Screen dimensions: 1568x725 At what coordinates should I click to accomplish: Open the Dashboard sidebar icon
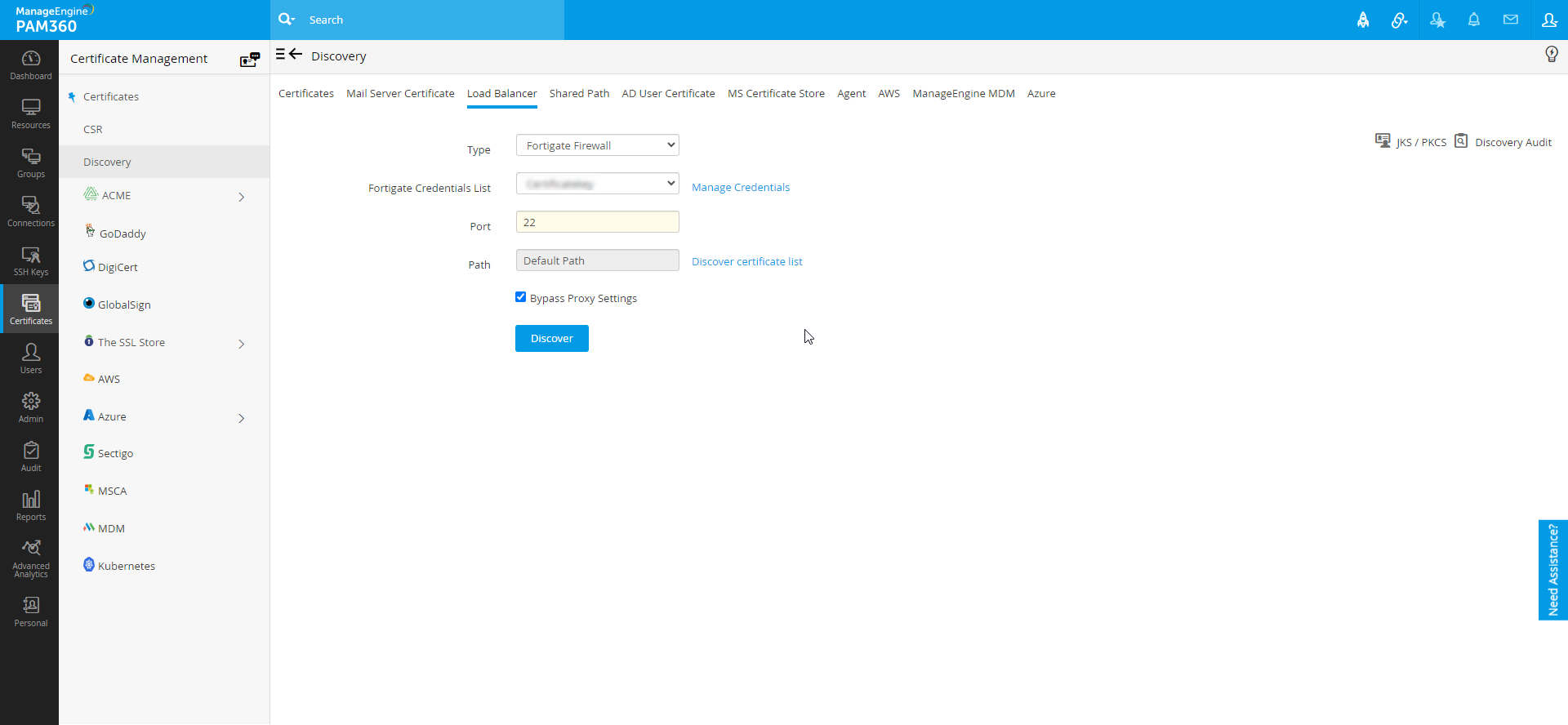pyautogui.click(x=30, y=64)
